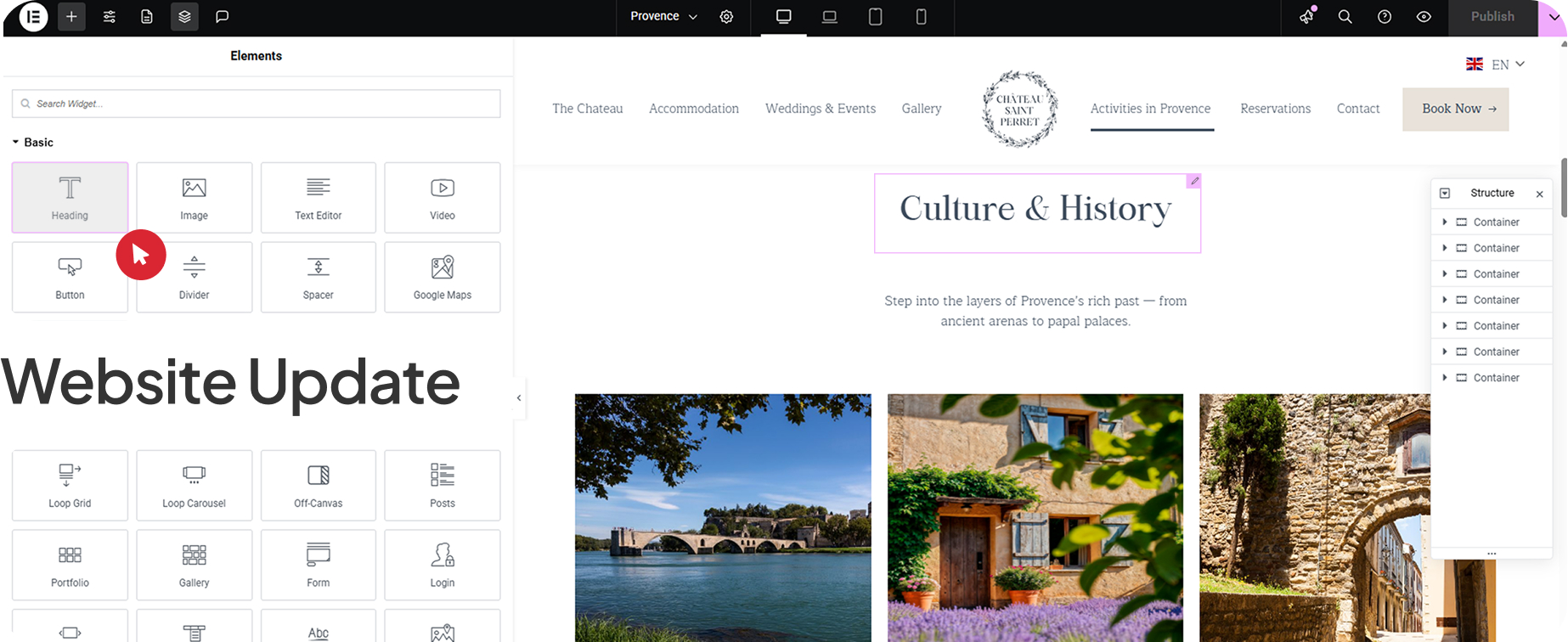Screen dimensions: 1568x642
Task: Click the Publish button
Action: click(x=1492, y=17)
